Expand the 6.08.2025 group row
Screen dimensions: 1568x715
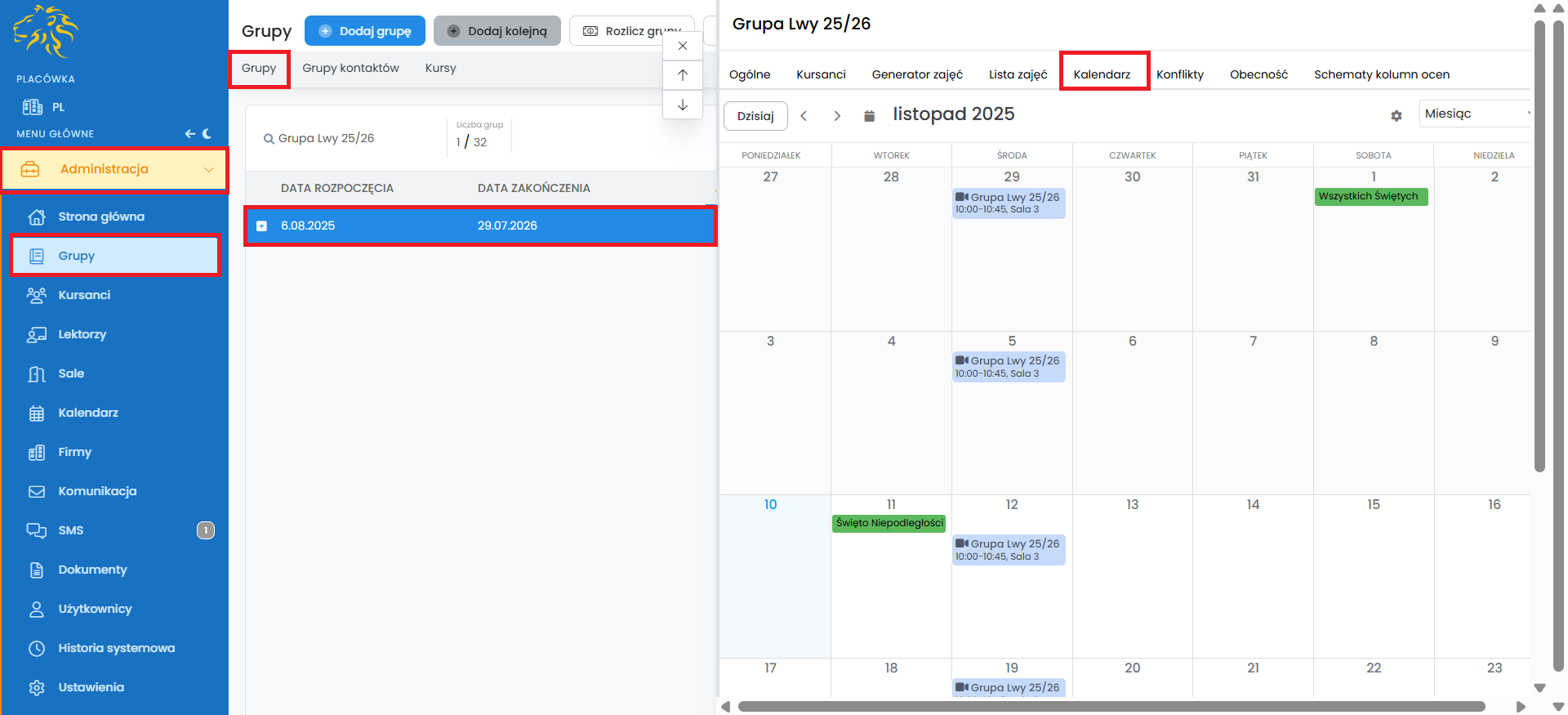[x=261, y=226]
